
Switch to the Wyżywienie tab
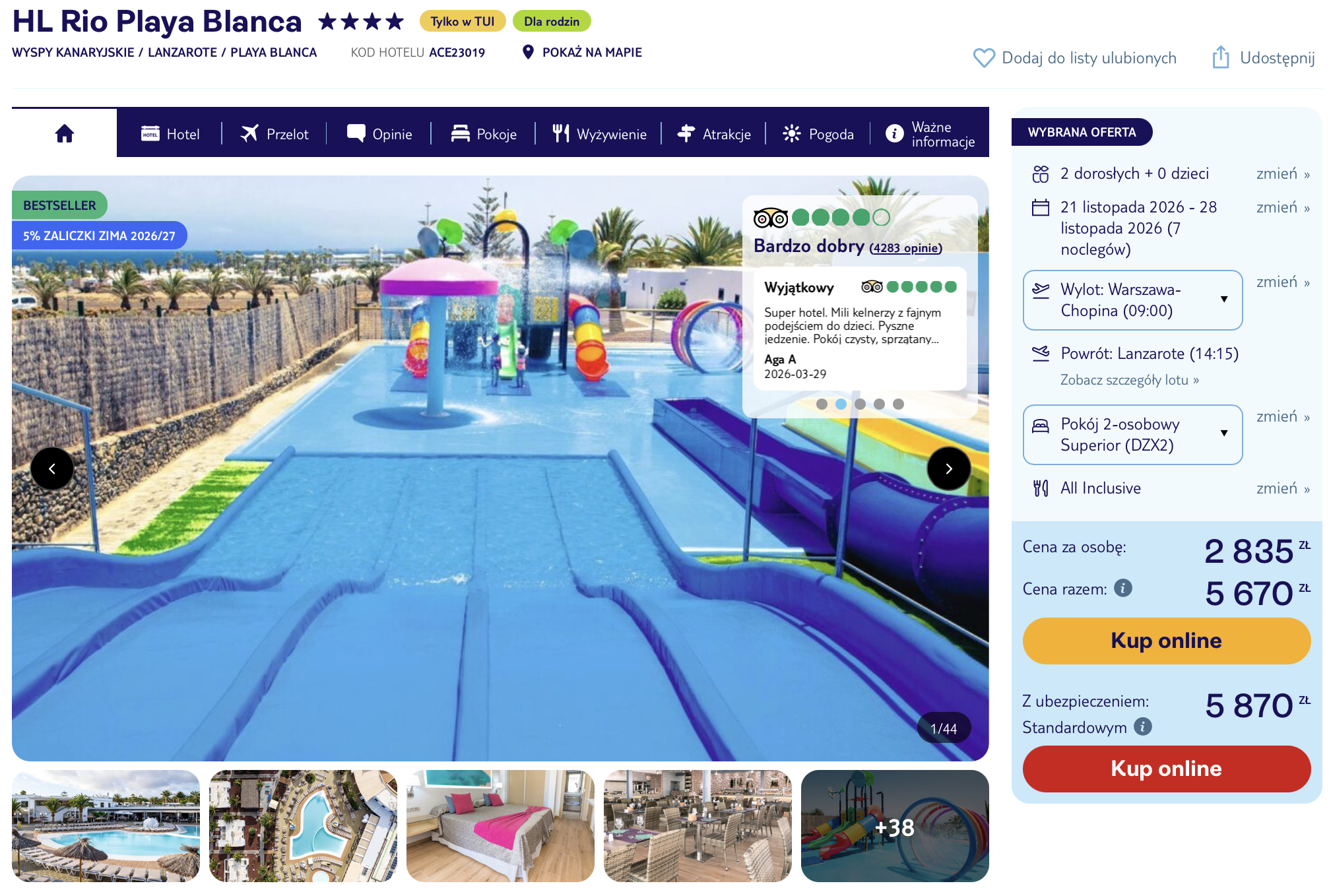[x=599, y=134]
